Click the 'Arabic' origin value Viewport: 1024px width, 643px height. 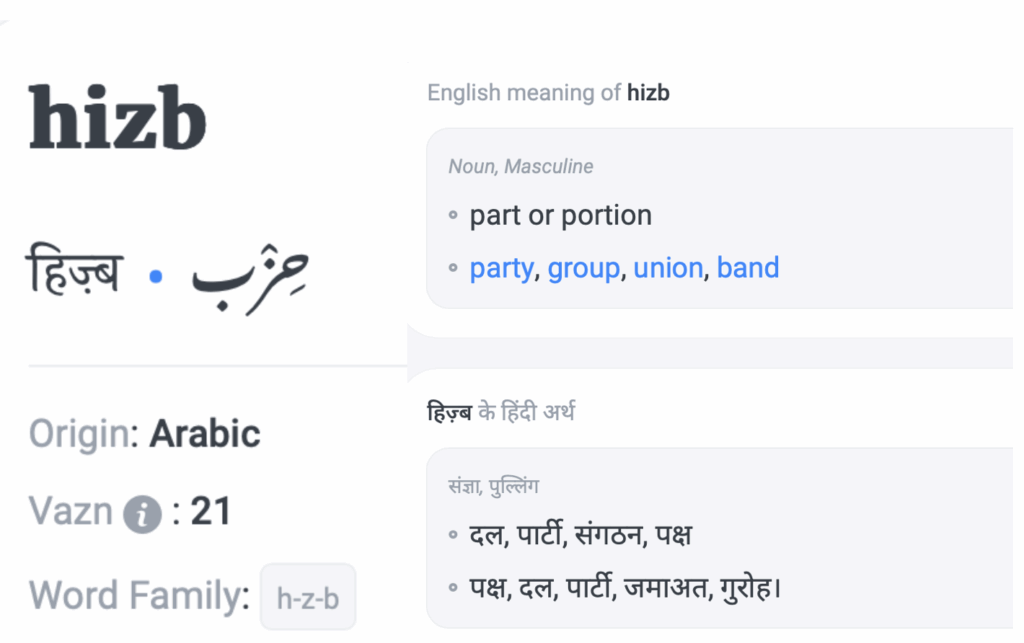tap(205, 434)
